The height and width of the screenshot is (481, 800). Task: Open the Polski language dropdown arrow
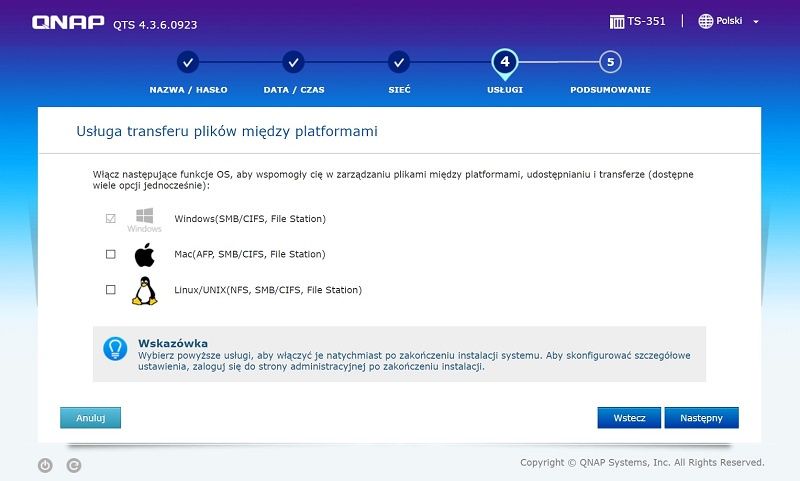756,22
